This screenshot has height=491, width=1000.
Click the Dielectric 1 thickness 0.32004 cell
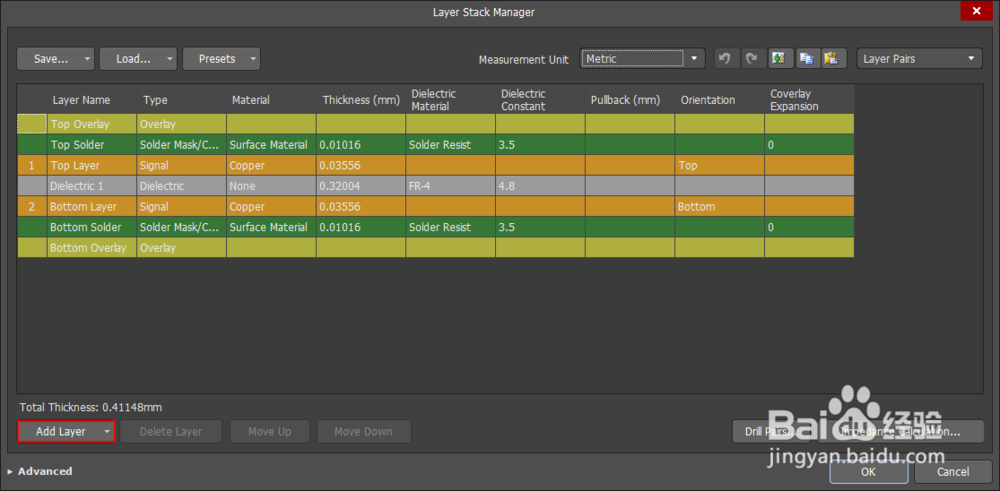(x=361, y=186)
